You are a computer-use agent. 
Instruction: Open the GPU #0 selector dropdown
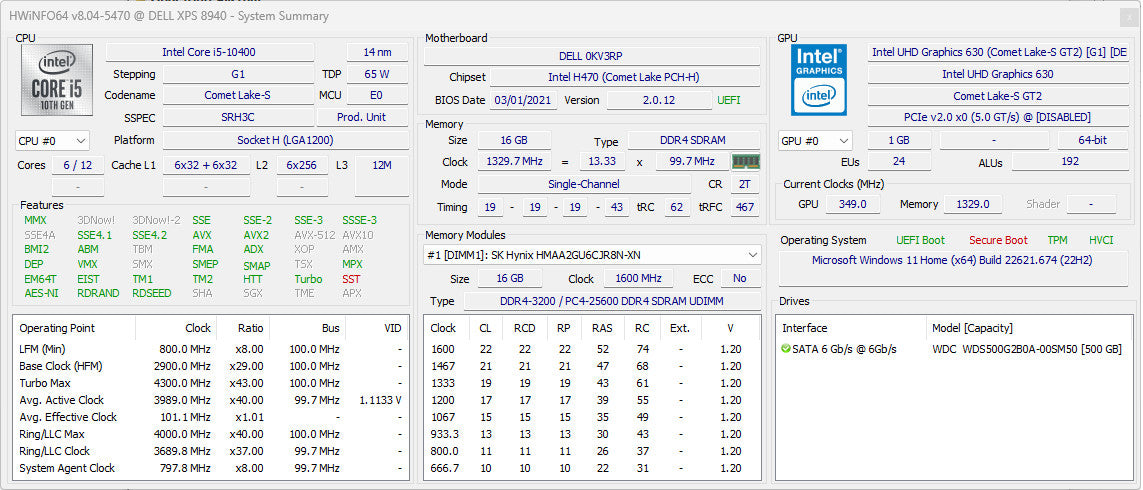click(x=815, y=141)
